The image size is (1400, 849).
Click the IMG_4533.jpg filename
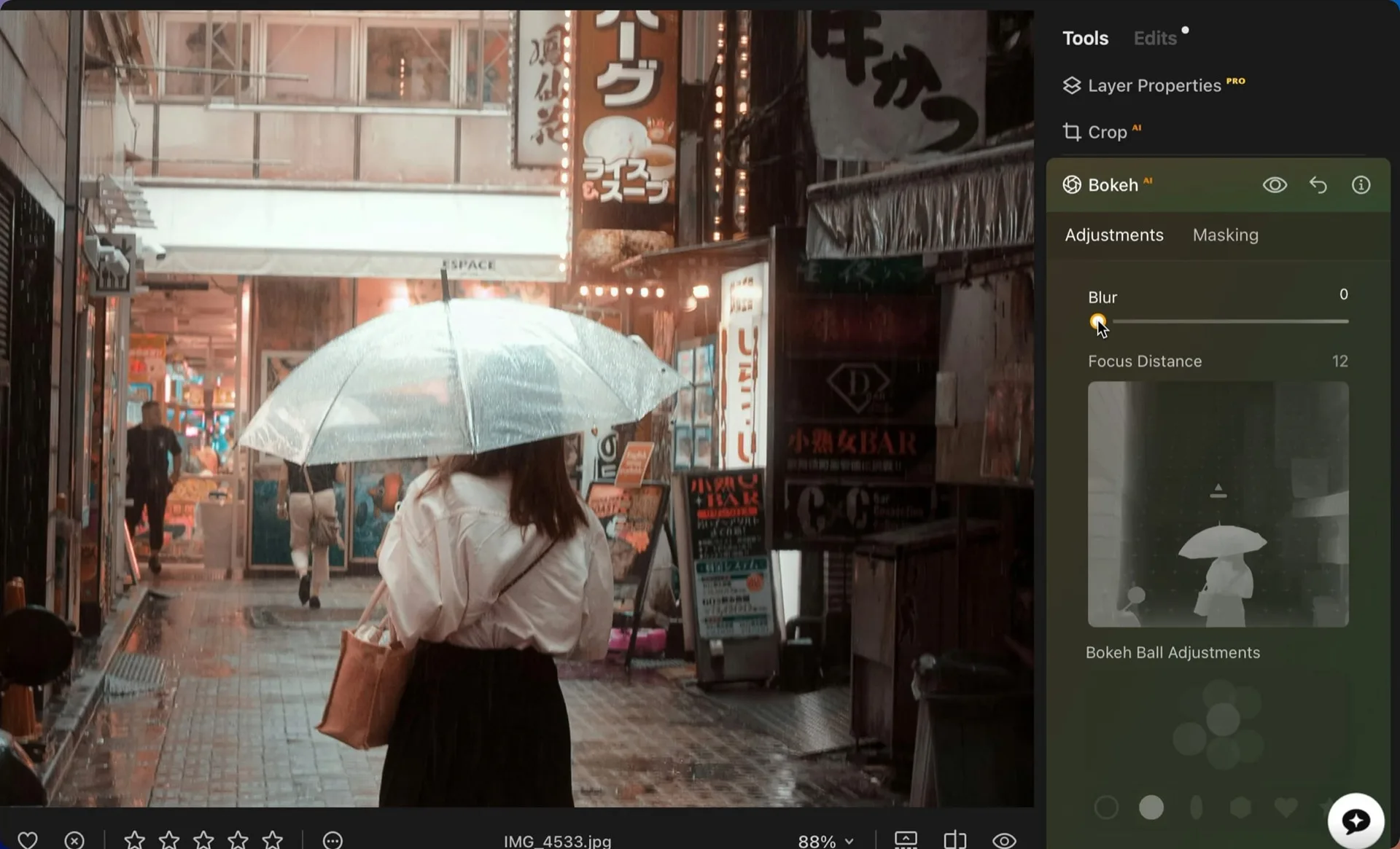pyautogui.click(x=557, y=841)
